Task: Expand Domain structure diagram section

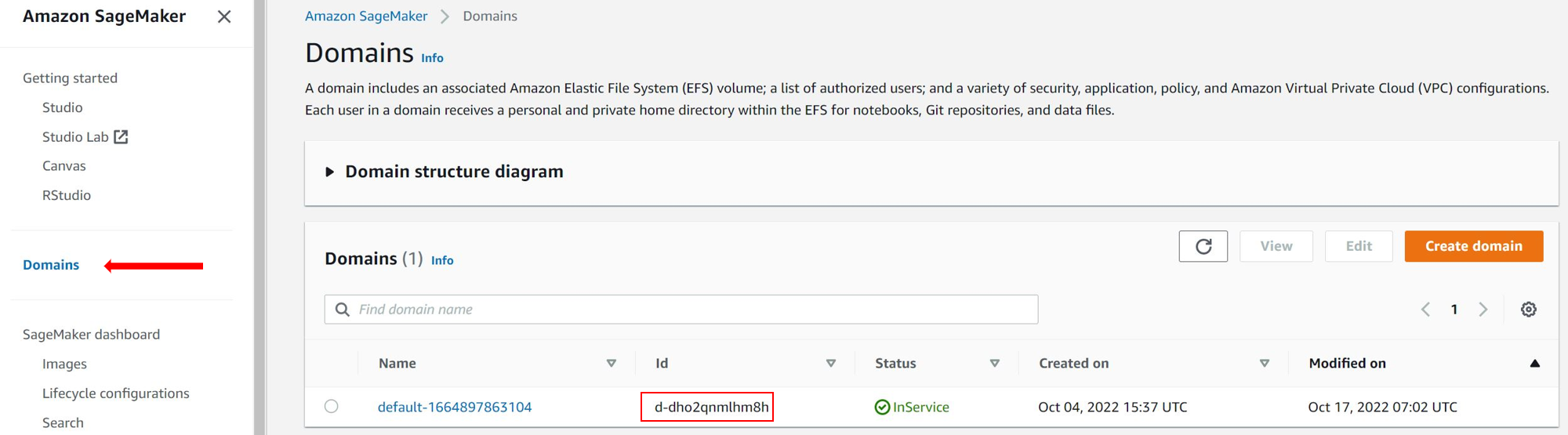Action: point(329,172)
